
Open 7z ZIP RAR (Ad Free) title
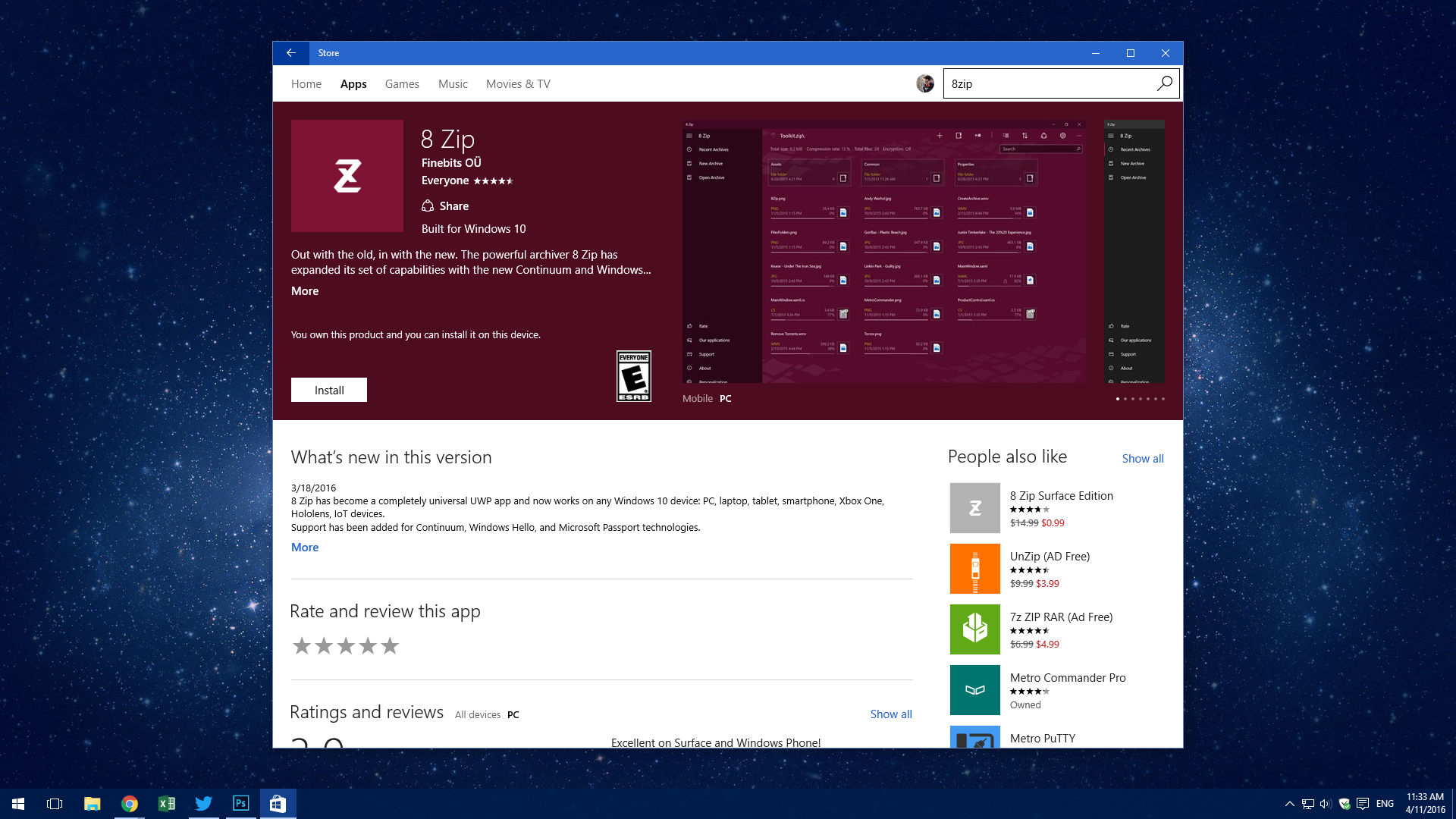point(1061,617)
